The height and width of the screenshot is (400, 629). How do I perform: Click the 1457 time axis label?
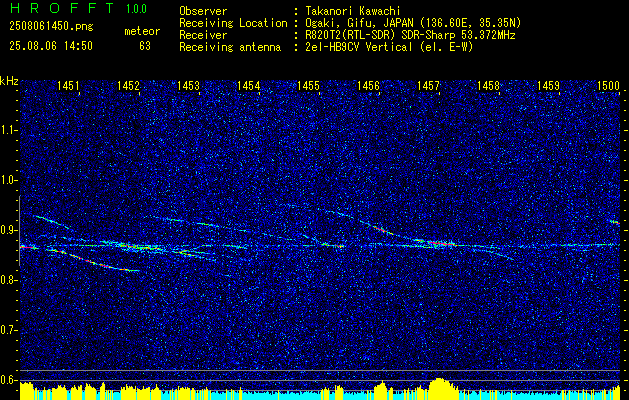point(428,85)
